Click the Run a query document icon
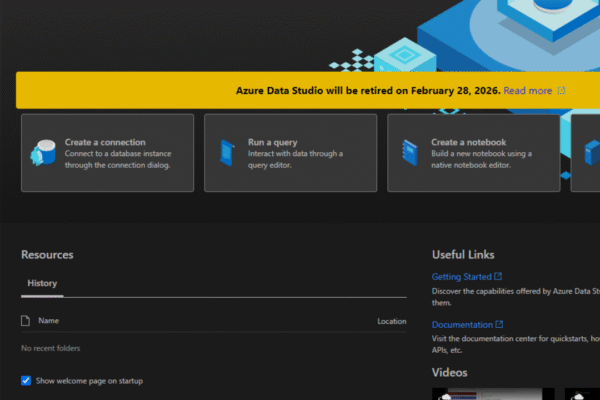Image resolution: width=600 pixels, height=400 pixels. 227,153
